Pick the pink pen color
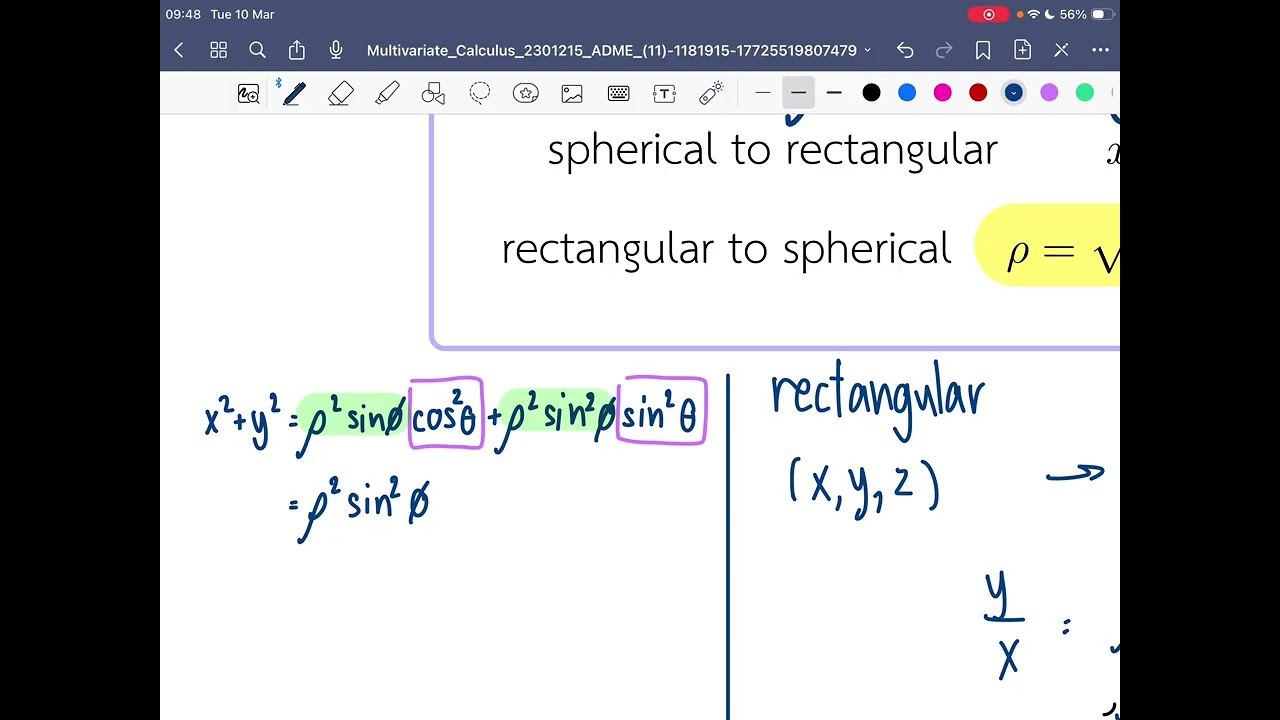The image size is (1280, 720). (x=943, y=93)
